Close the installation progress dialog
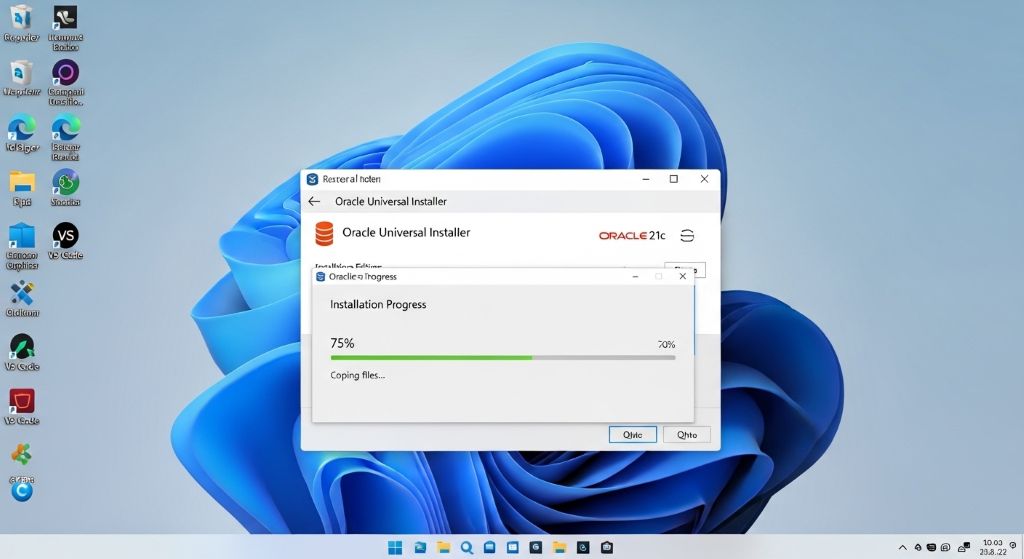This screenshot has width=1024, height=559. click(x=682, y=276)
